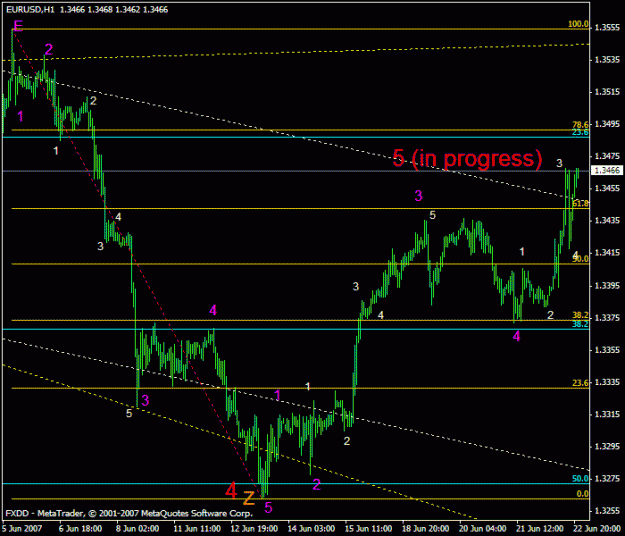Select the large red '4' wave label
This screenshot has width=625, height=536.
[x=231, y=491]
